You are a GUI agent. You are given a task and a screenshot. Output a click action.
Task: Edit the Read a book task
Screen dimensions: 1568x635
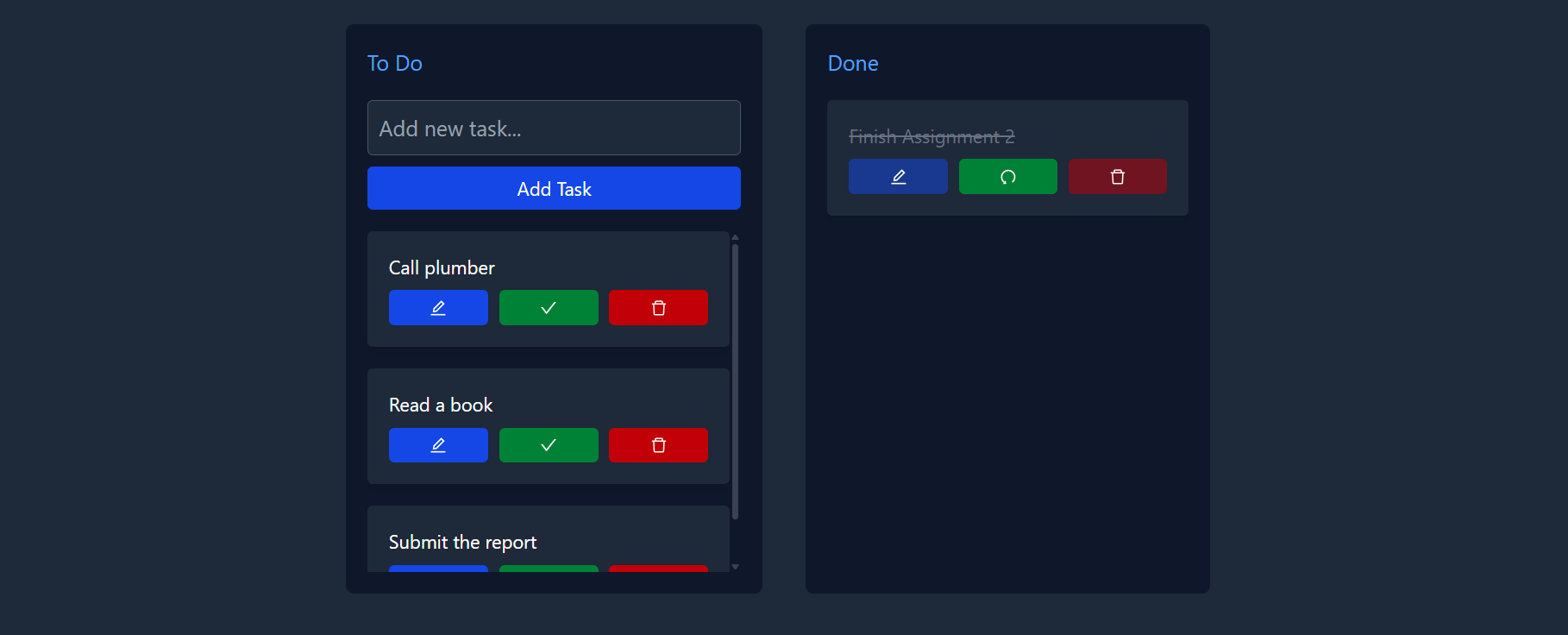(438, 445)
